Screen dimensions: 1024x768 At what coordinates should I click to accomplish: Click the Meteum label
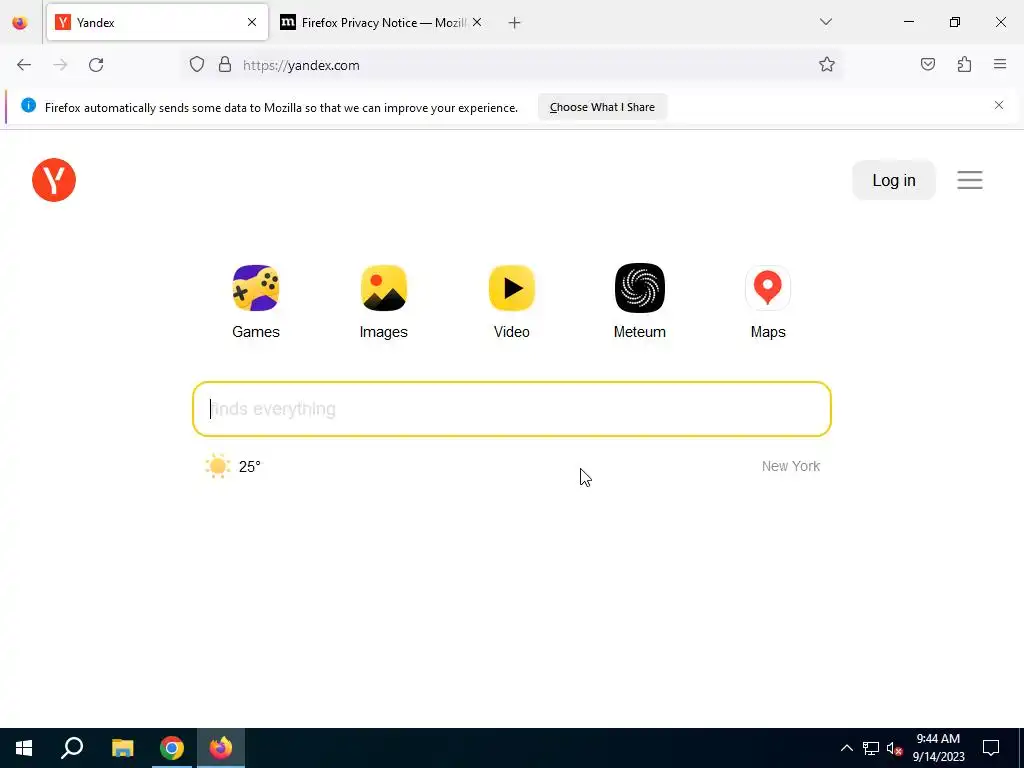point(639,332)
